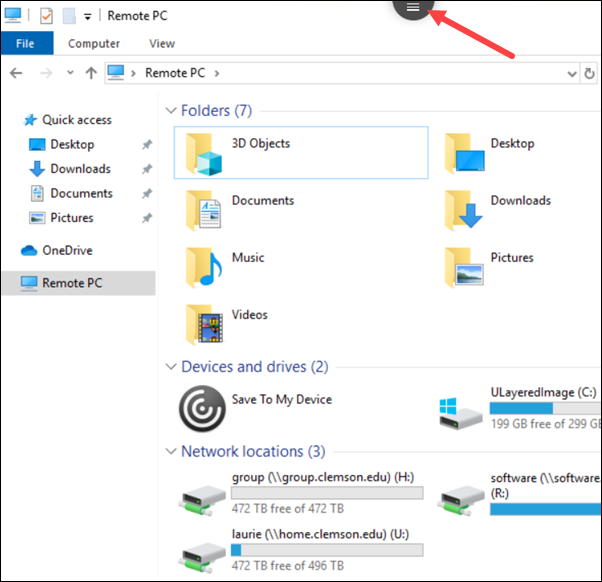Select the software (R:) network drive icon
The image size is (602, 582).
tap(461, 499)
